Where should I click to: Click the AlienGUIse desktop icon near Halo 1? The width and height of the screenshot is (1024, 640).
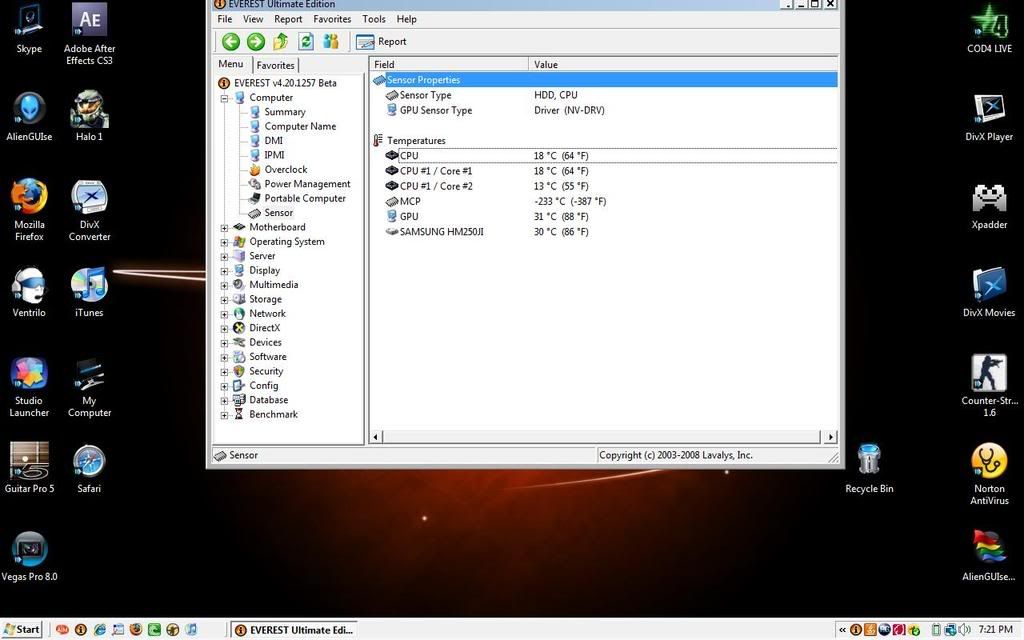click(29, 116)
